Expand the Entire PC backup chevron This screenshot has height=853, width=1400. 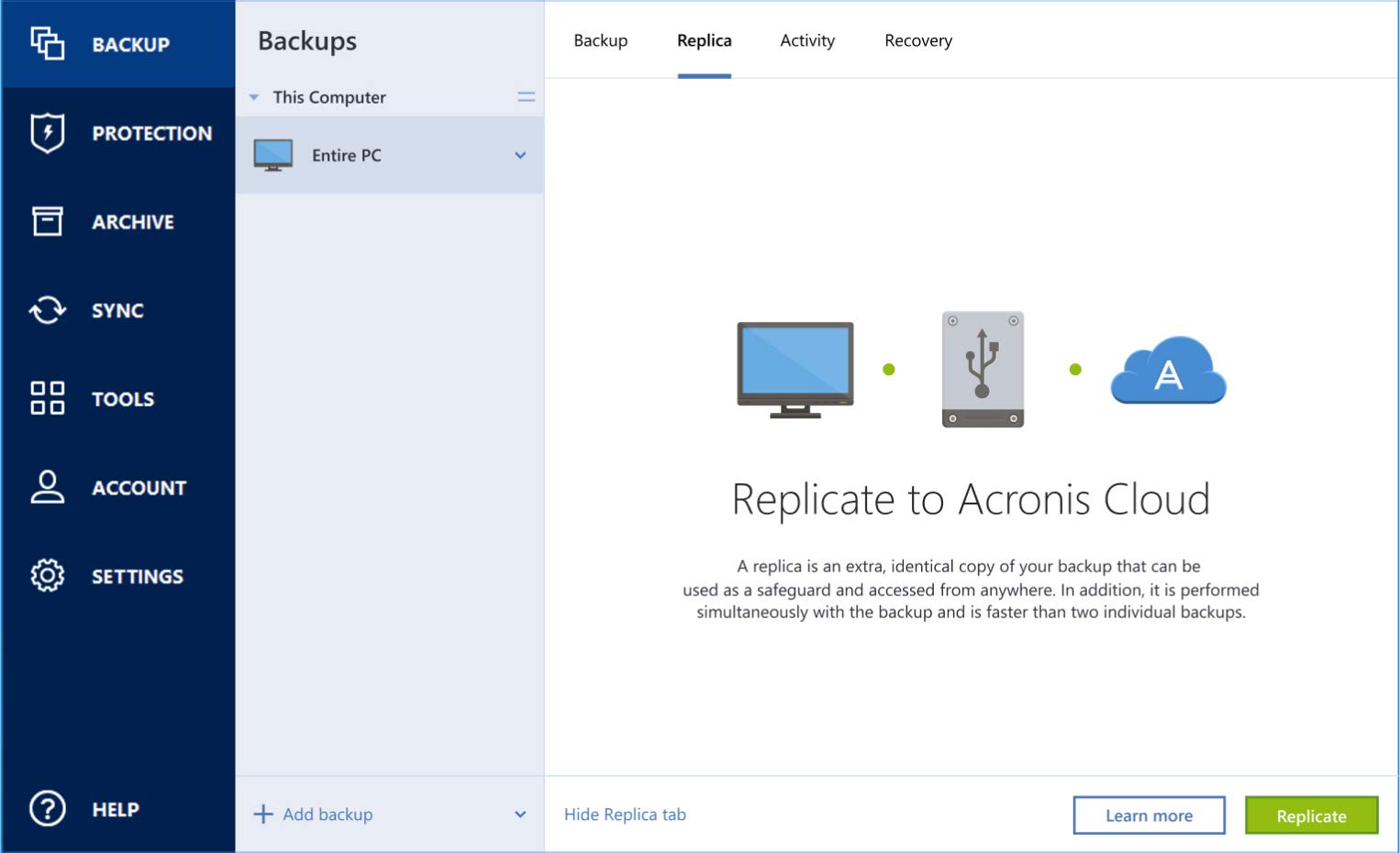coord(520,155)
